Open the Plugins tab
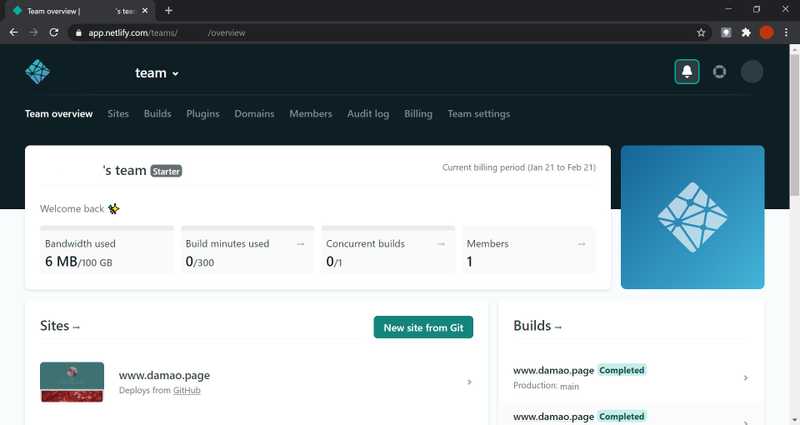Screen dimensions: 800x425 203,114
